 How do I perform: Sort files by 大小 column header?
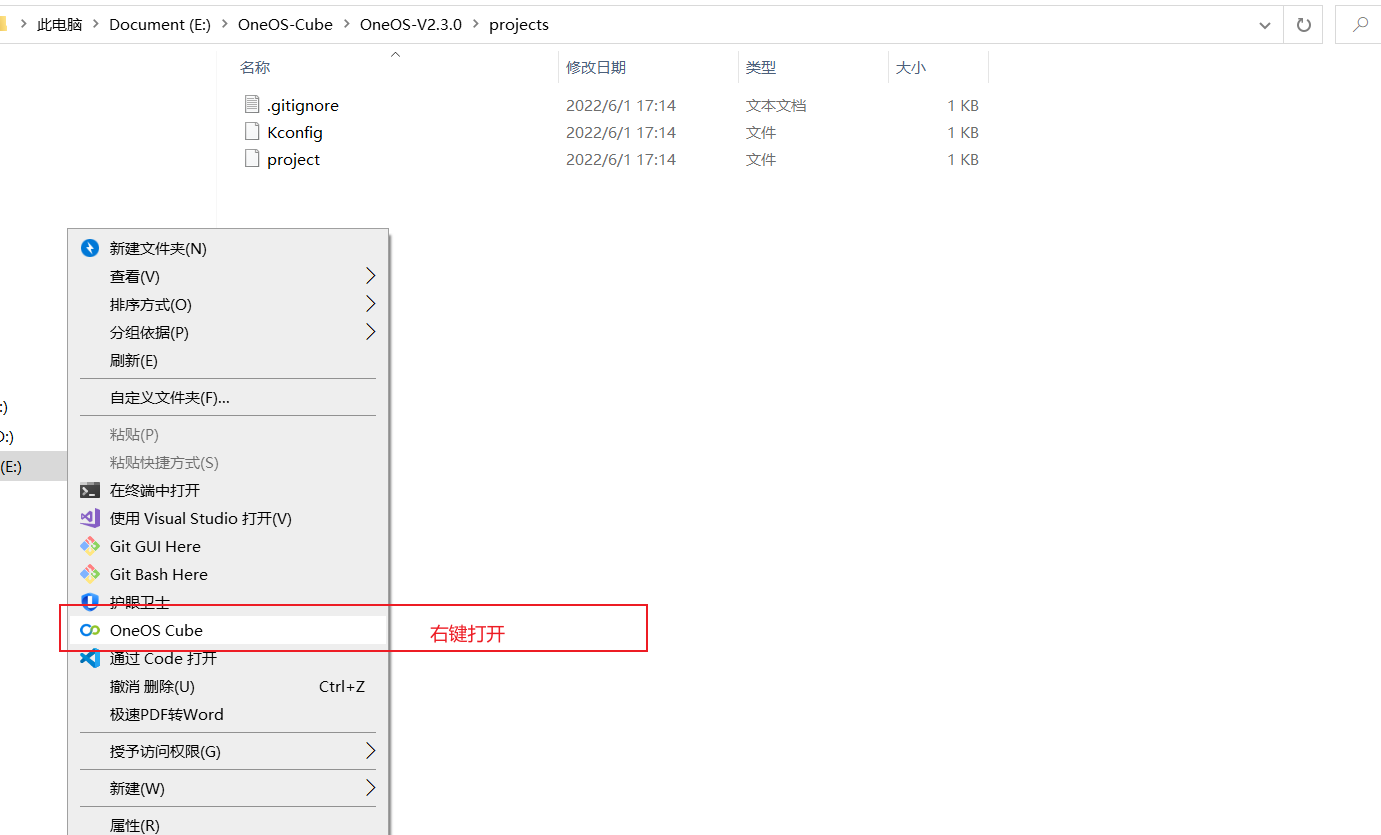click(x=911, y=67)
